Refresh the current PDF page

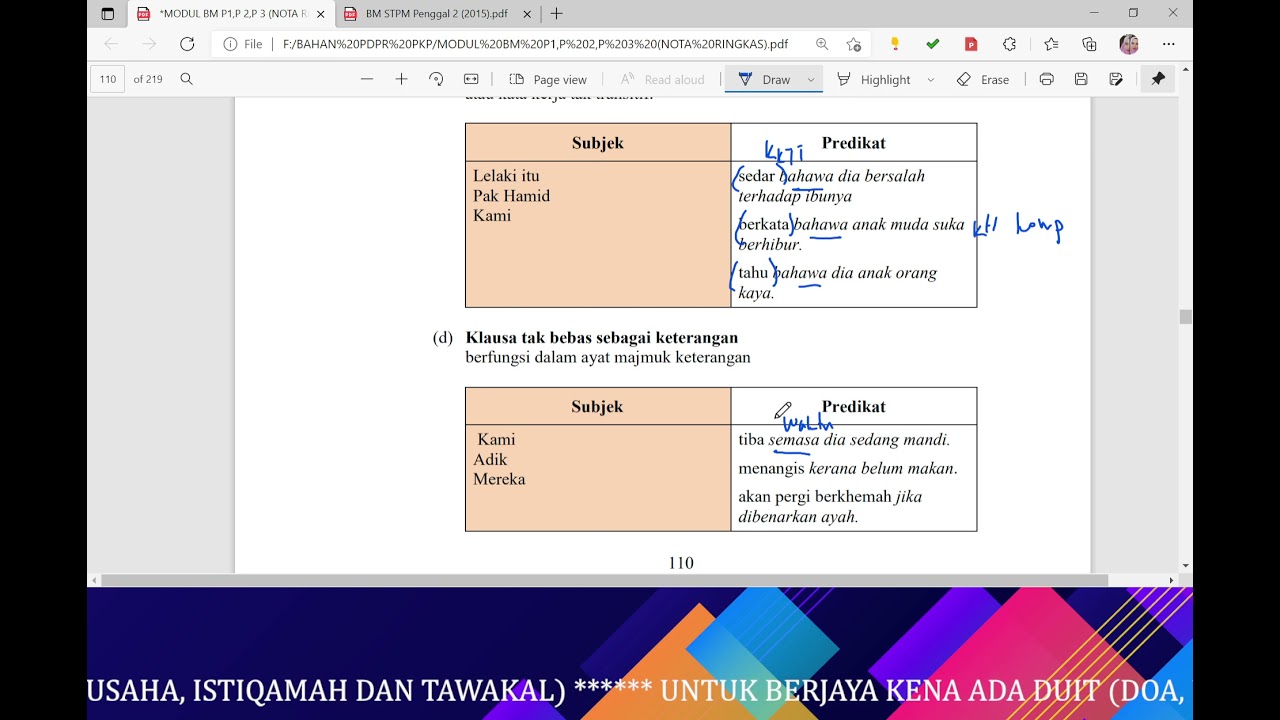point(187,44)
